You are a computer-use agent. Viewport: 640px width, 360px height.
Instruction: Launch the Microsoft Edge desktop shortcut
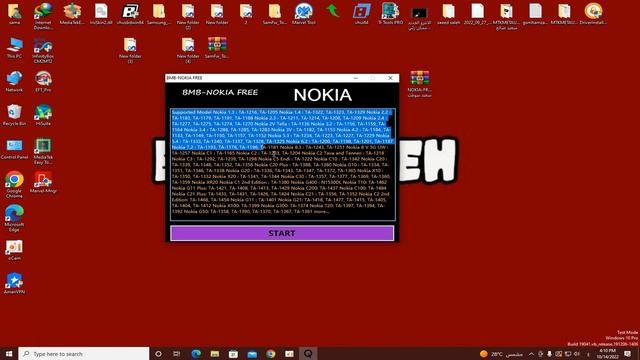(x=14, y=218)
